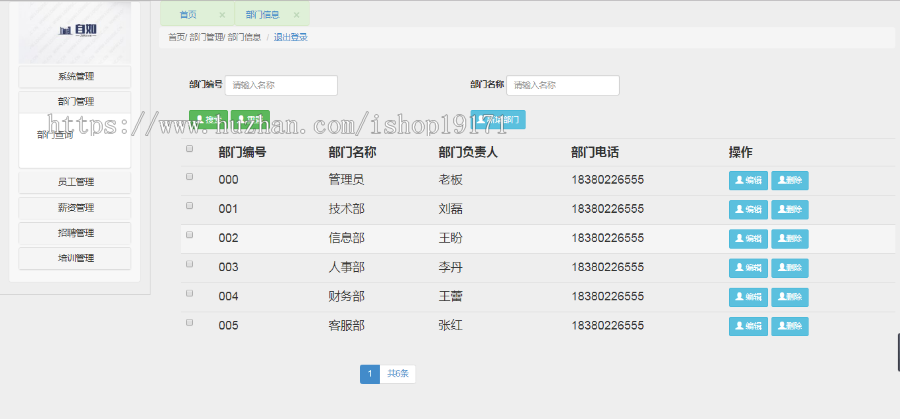Screen dimensions: 900x419
Task: Toggle the select-all checkbox in table header
Action: tap(189, 149)
